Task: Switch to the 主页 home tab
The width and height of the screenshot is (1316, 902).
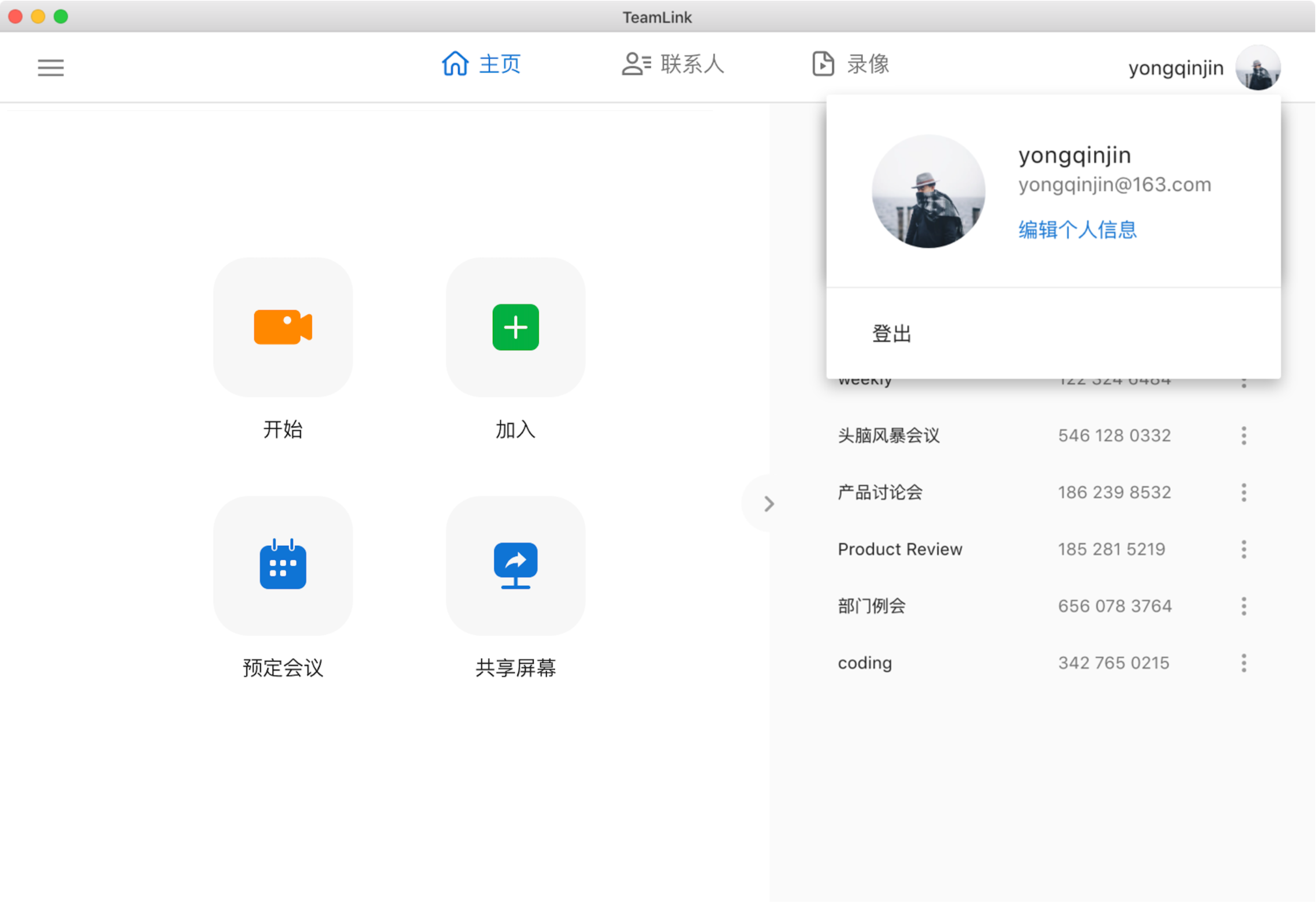Action: click(x=481, y=64)
